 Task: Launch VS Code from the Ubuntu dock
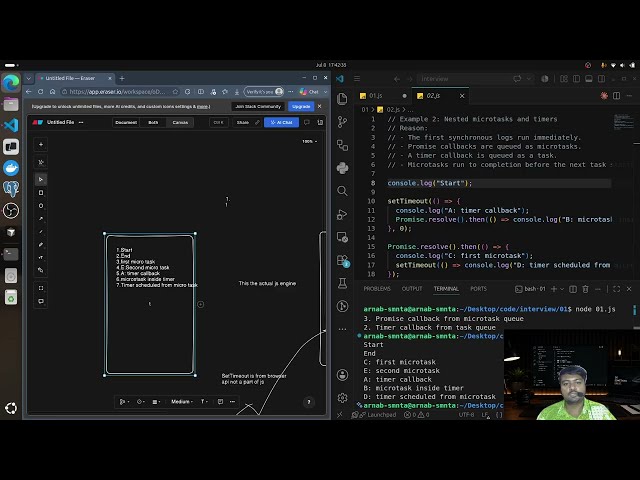coord(11,125)
